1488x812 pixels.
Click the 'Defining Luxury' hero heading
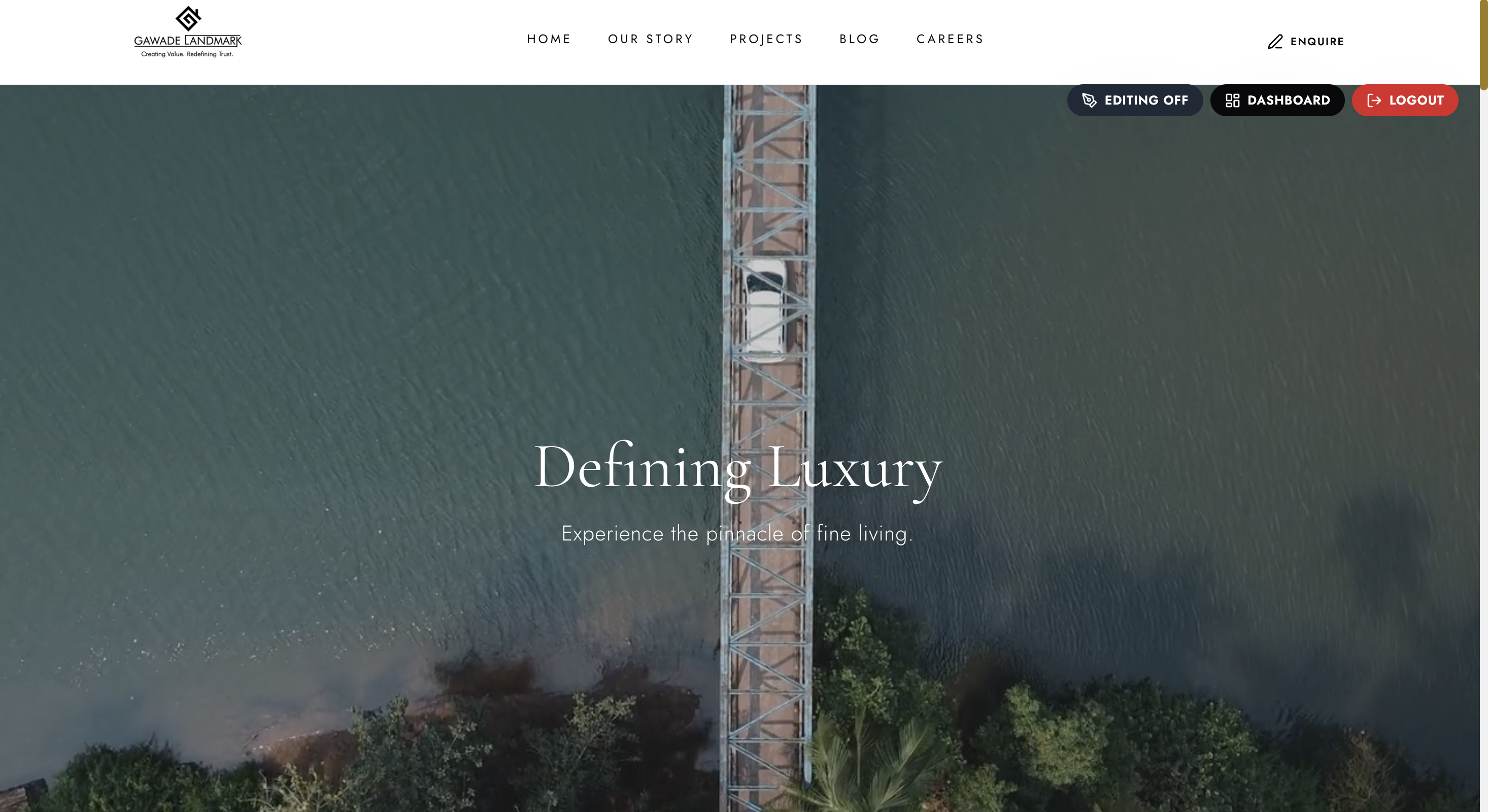737,469
